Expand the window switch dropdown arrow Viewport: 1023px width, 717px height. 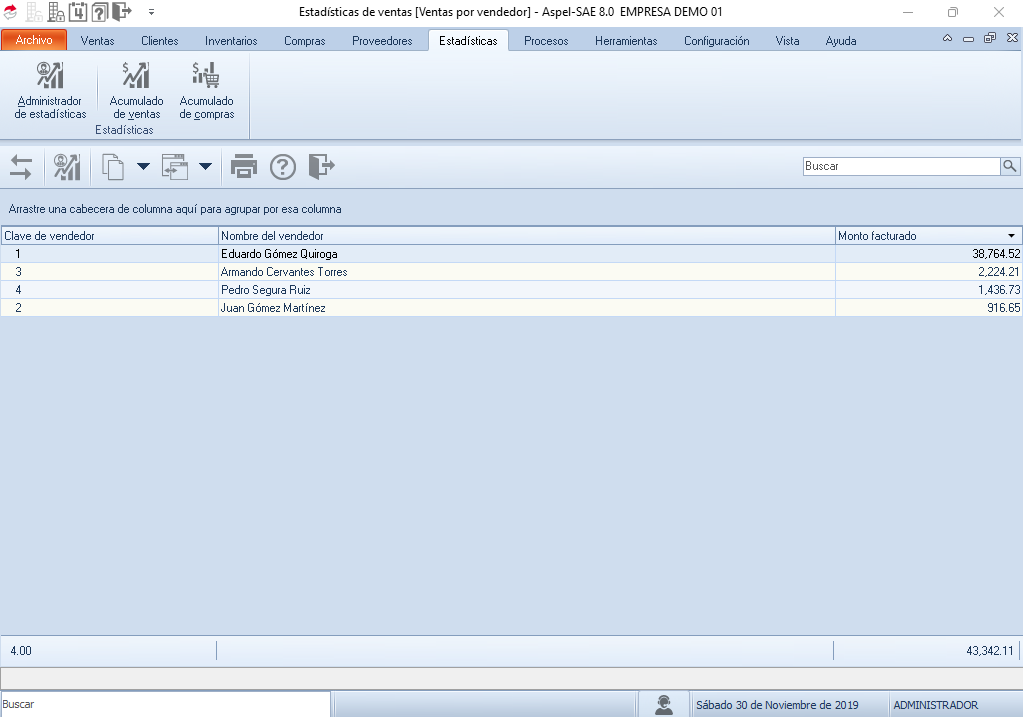pos(205,167)
